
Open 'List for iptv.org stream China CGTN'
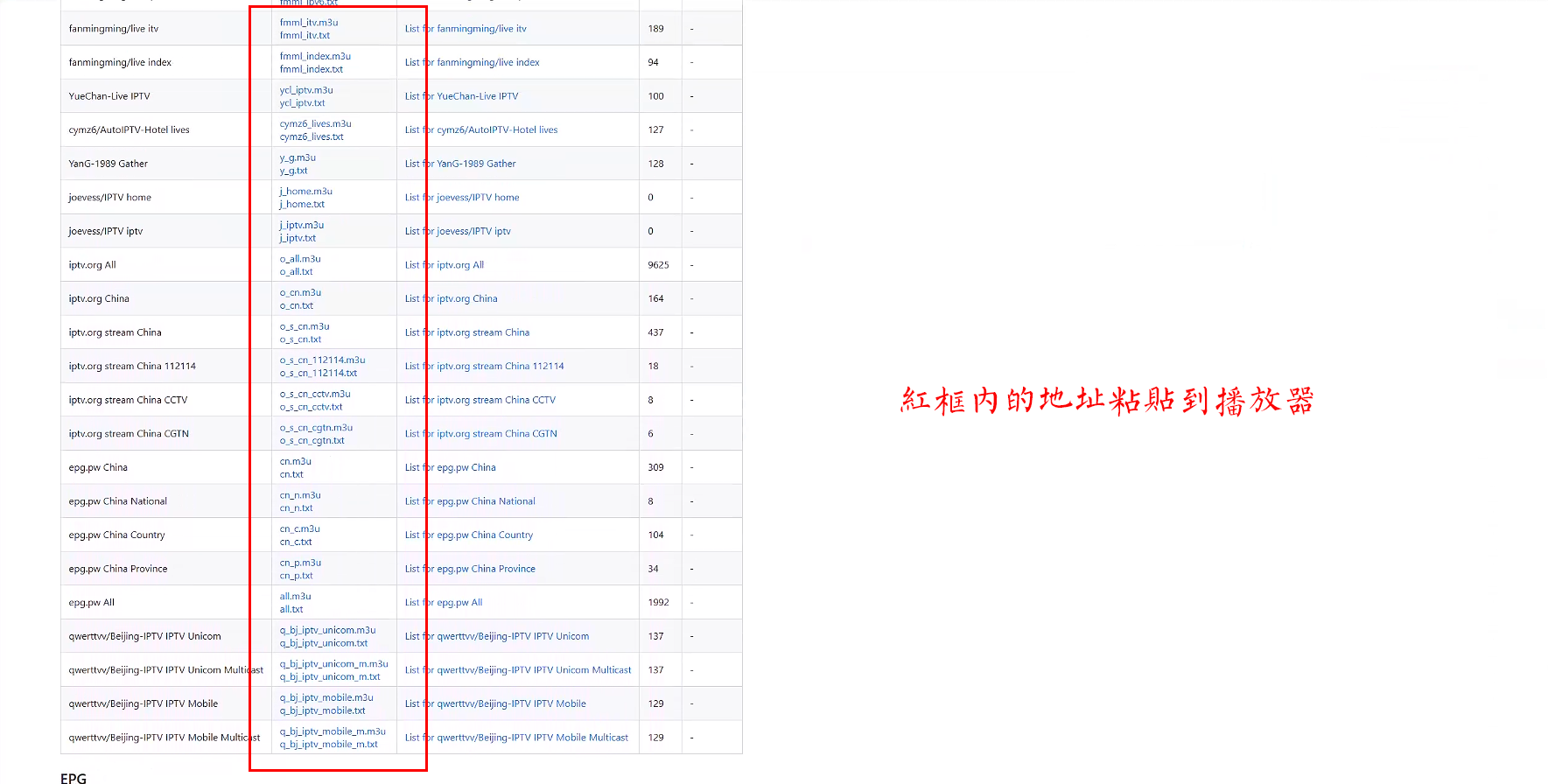click(x=480, y=434)
